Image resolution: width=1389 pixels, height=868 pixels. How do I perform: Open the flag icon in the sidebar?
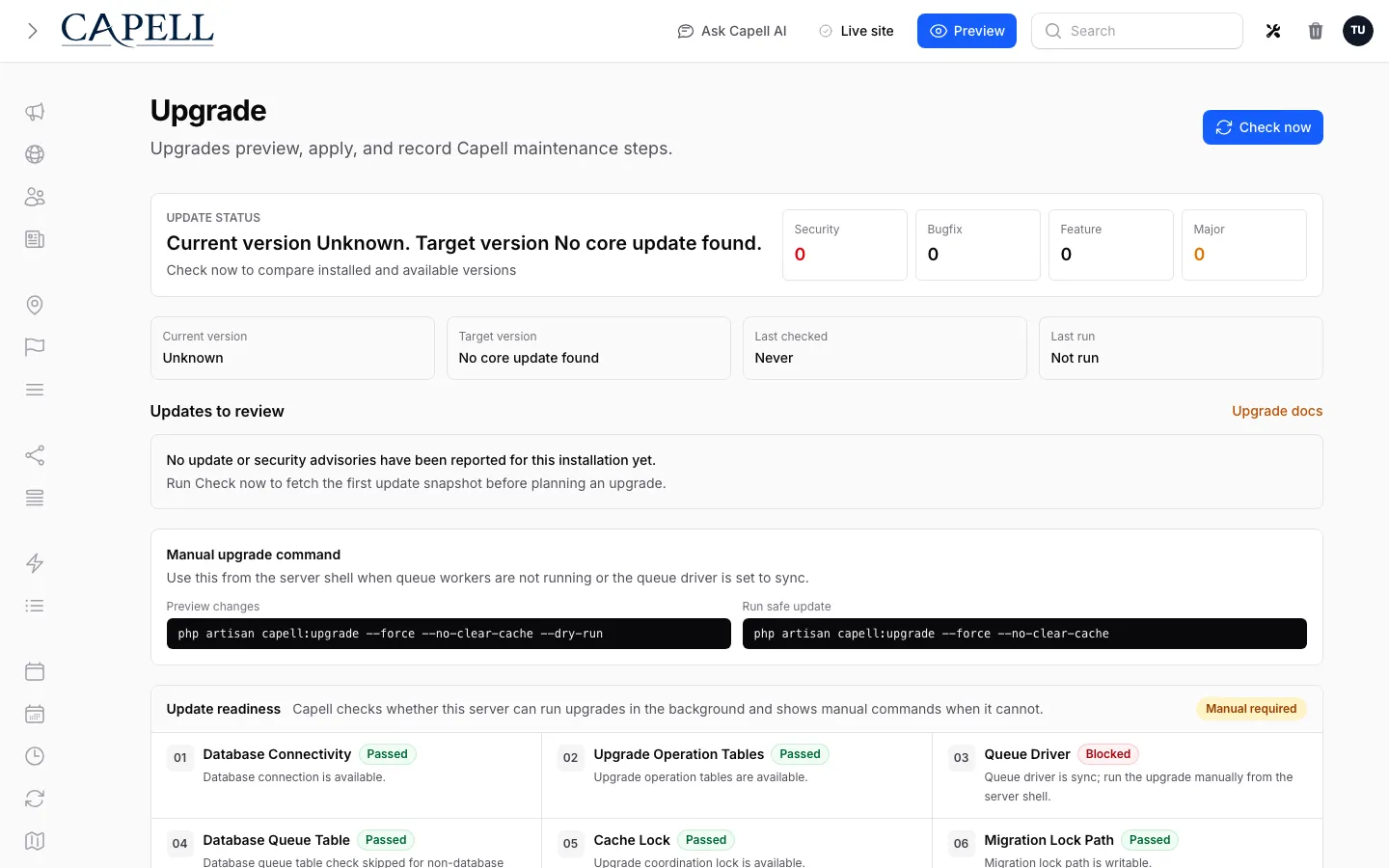(35, 347)
